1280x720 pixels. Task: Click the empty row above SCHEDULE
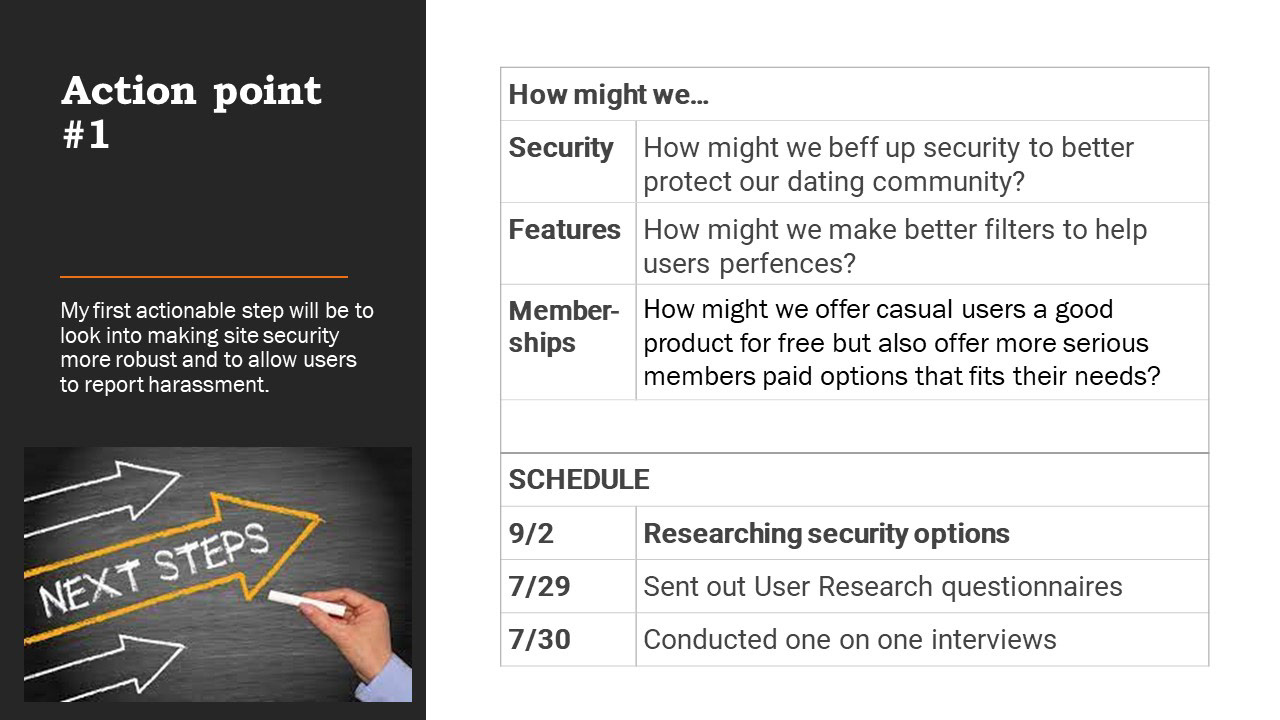854,426
